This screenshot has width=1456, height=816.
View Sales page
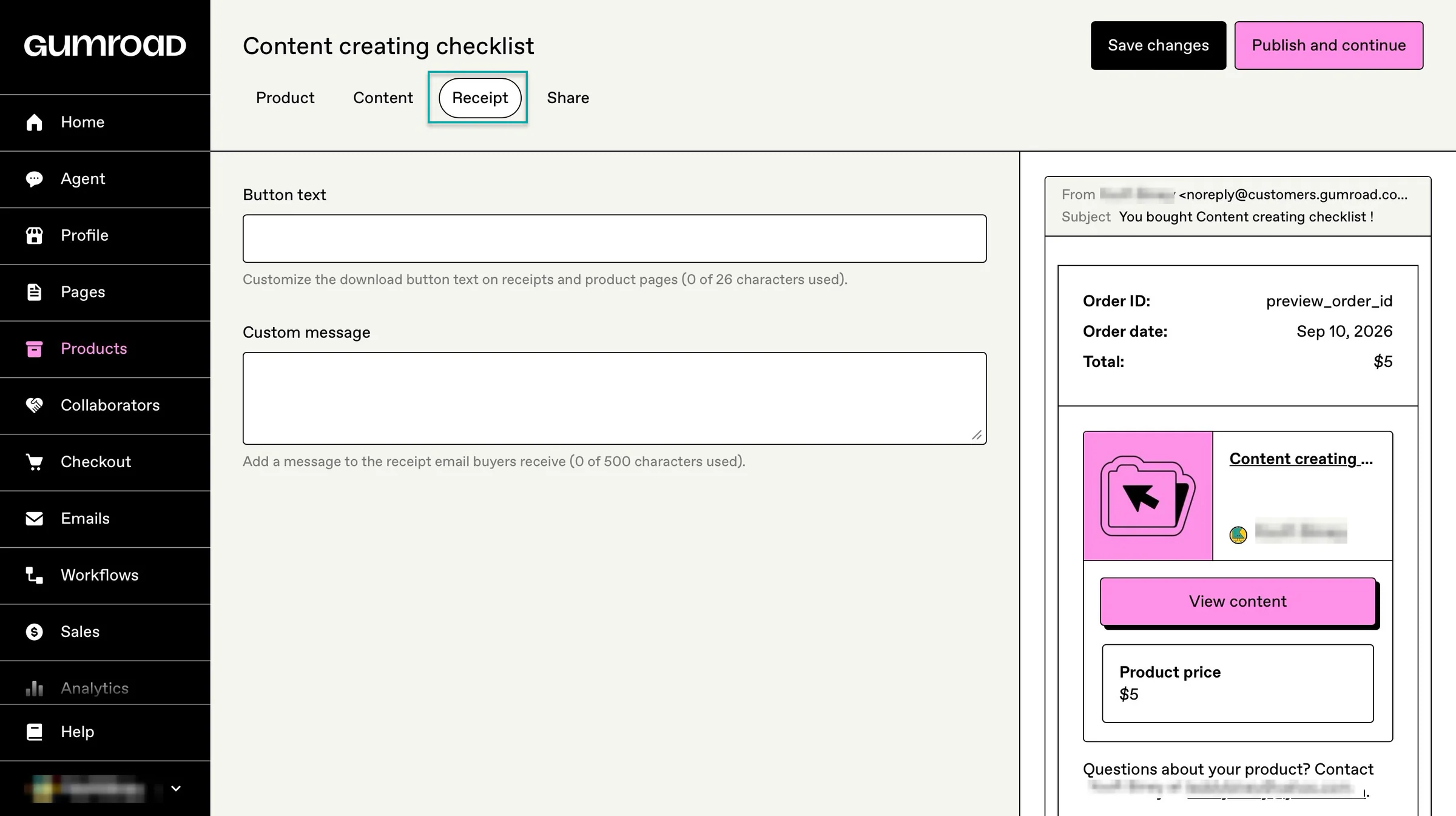[x=105, y=632]
